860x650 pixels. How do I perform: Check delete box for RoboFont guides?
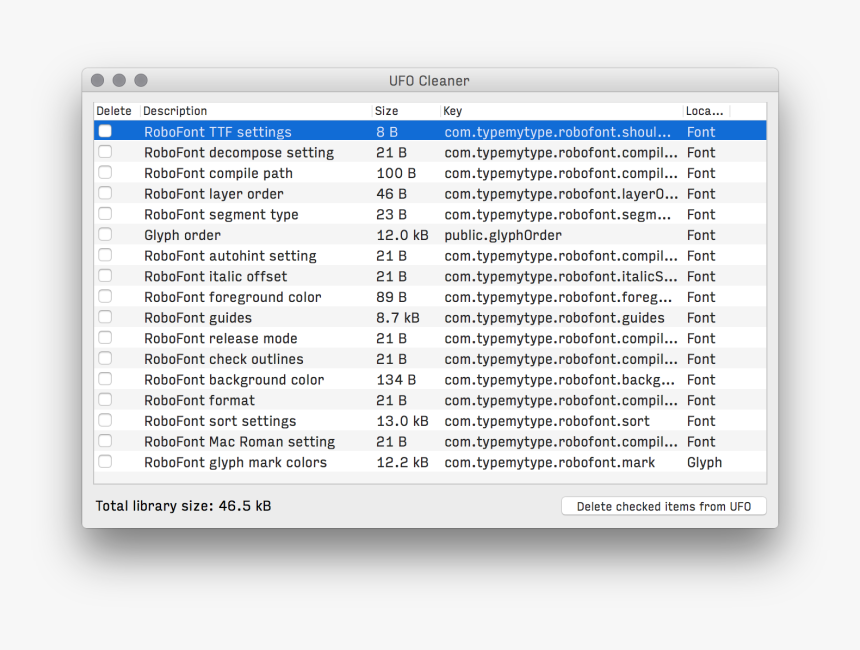tap(105, 317)
